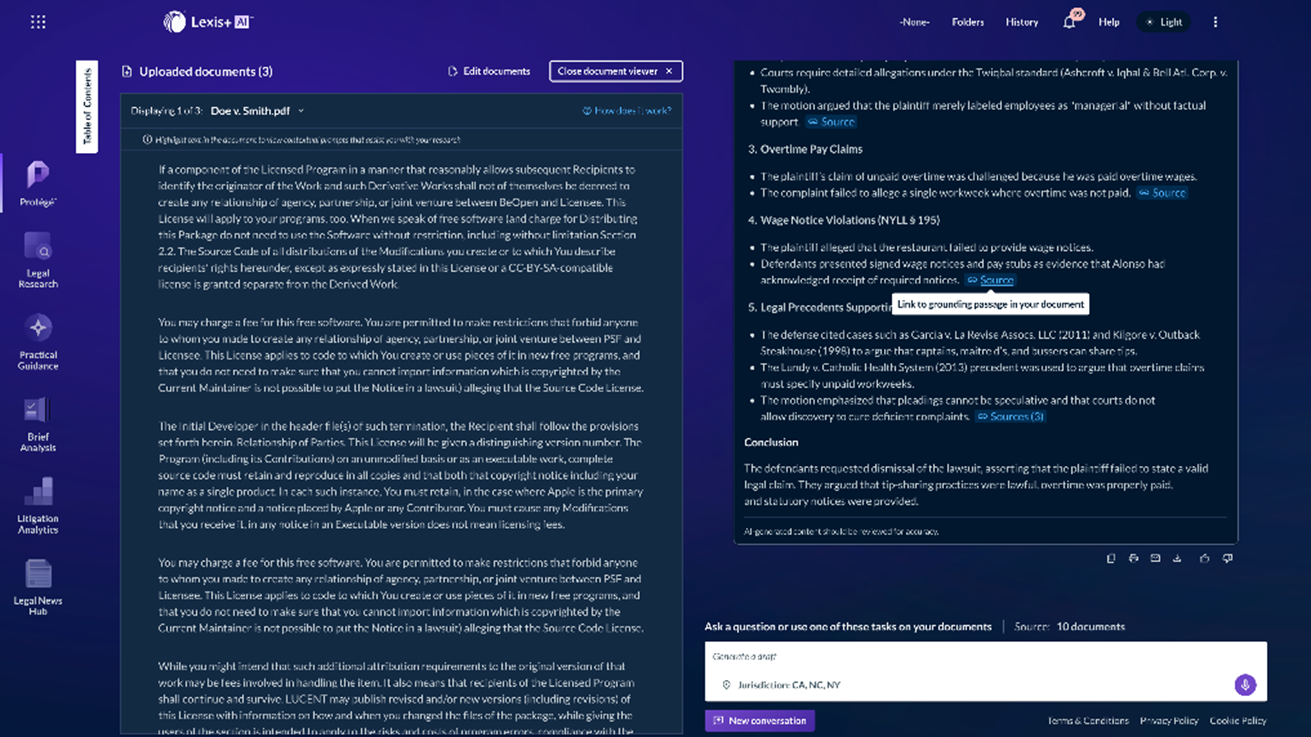The image size is (1311, 737).
Task: Copy the response with the copy icon
Action: 1111,559
